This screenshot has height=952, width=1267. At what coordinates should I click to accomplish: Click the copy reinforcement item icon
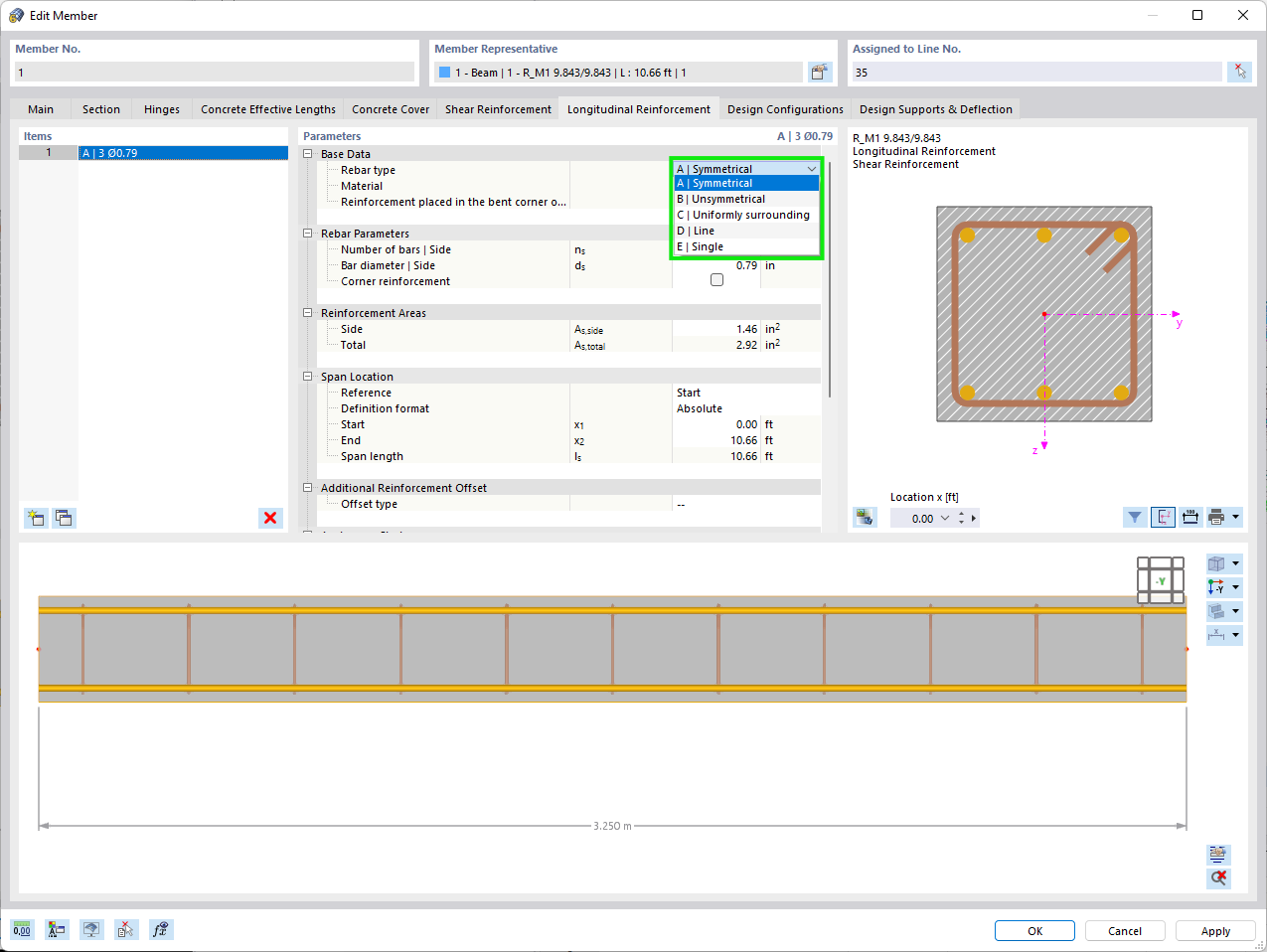(64, 518)
